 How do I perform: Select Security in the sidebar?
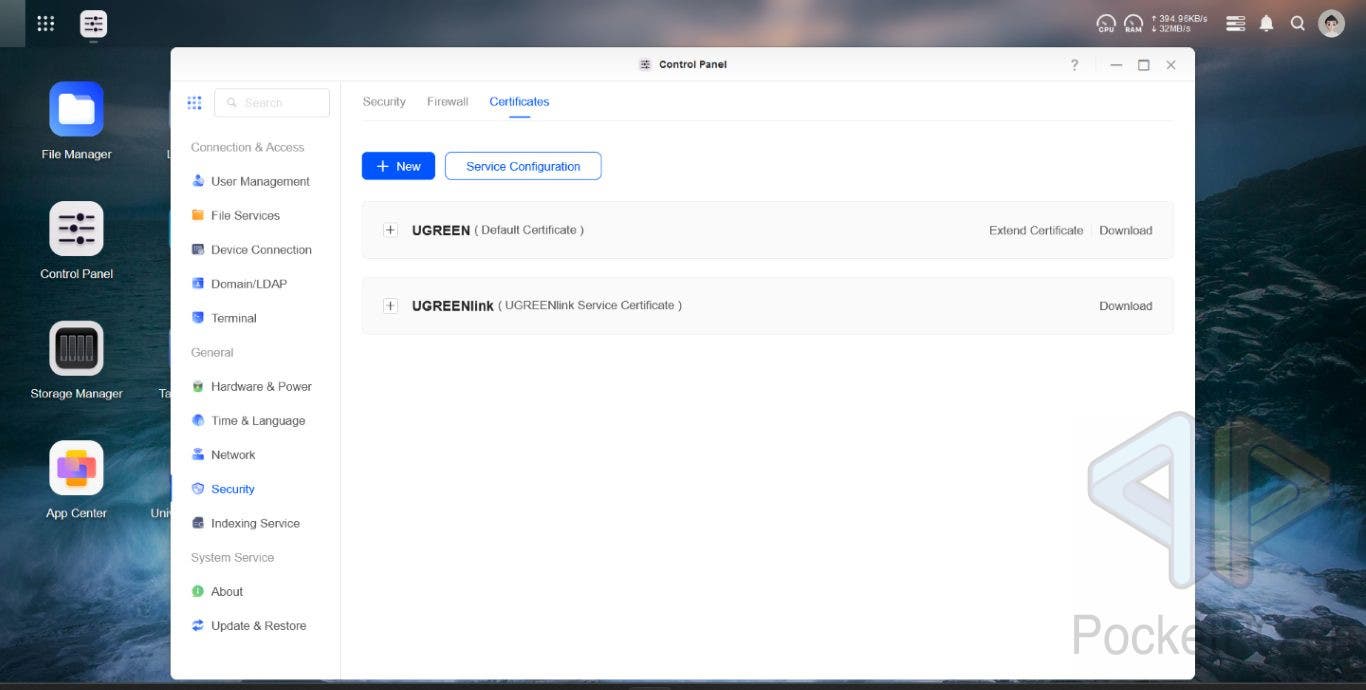223,489
